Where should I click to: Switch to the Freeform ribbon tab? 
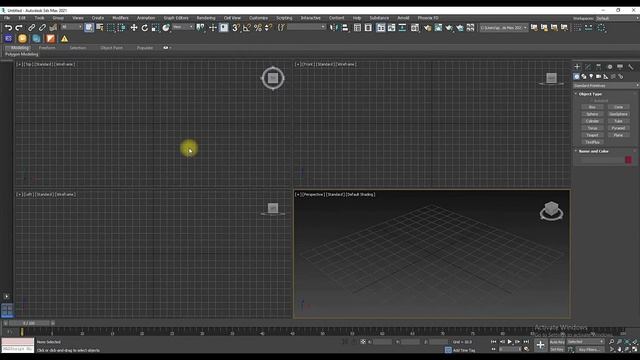point(47,48)
